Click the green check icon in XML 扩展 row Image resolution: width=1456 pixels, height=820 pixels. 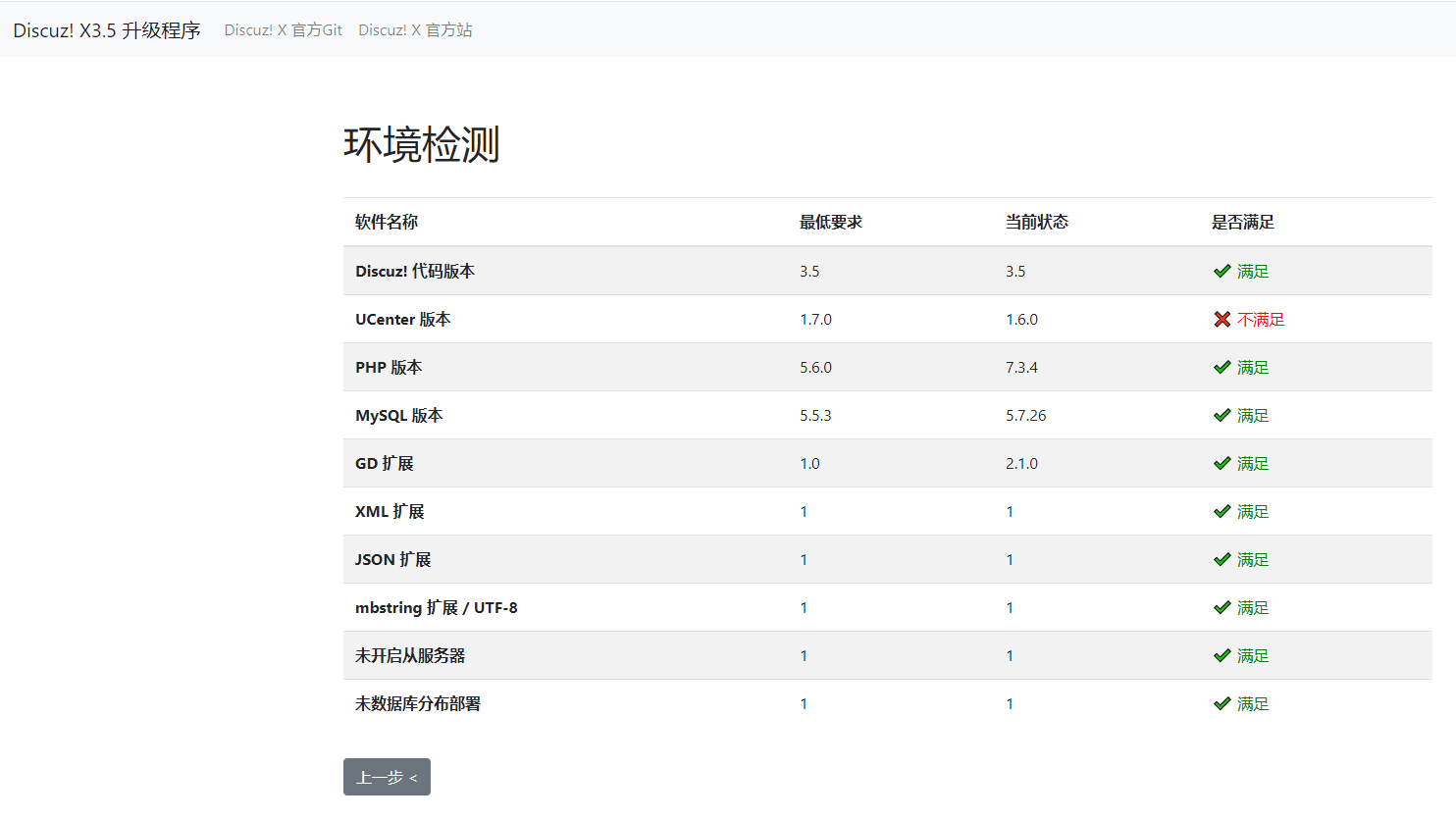click(1222, 511)
